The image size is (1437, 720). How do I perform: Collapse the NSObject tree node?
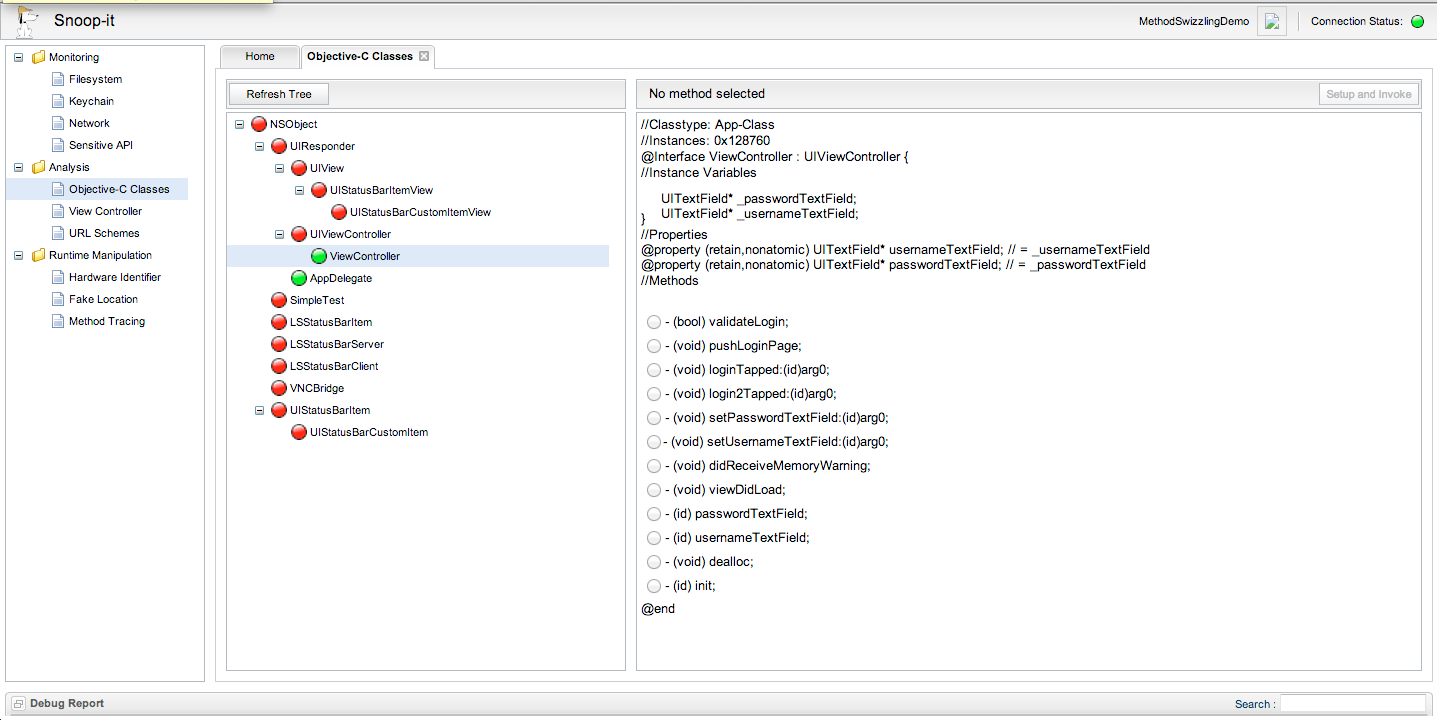click(x=239, y=124)
